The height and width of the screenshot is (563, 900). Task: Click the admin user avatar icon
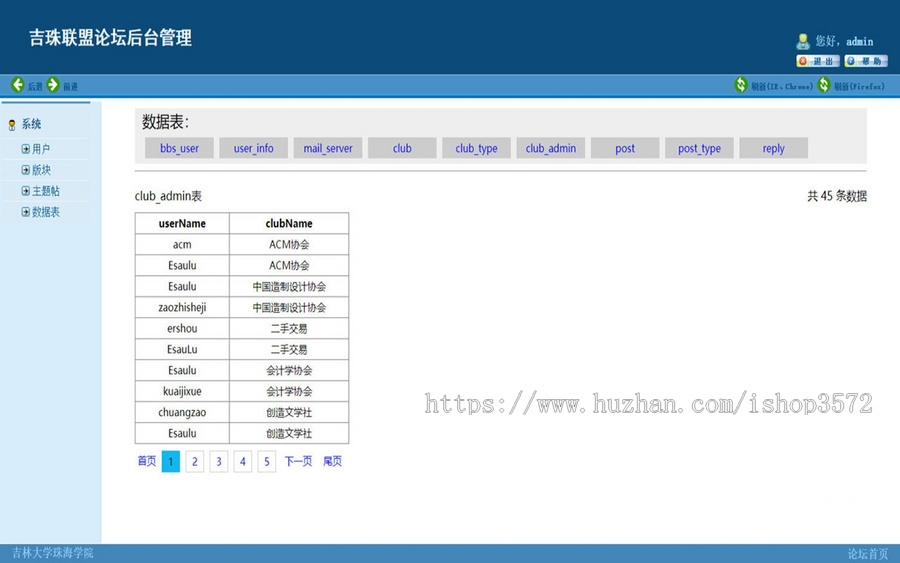pyautogui.click(x=802, y=41)
